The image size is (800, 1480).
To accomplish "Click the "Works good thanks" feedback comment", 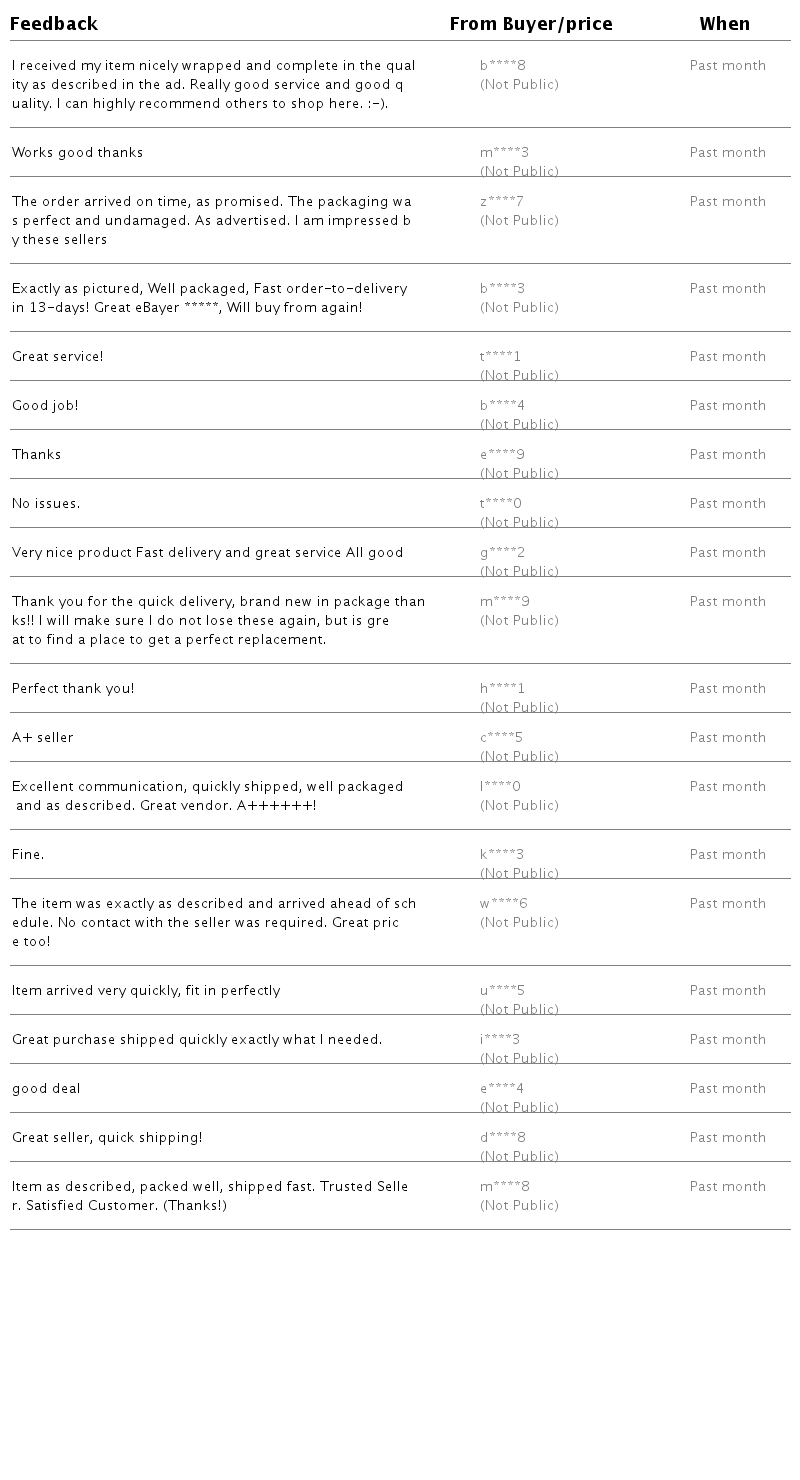I will pos(78,153).
